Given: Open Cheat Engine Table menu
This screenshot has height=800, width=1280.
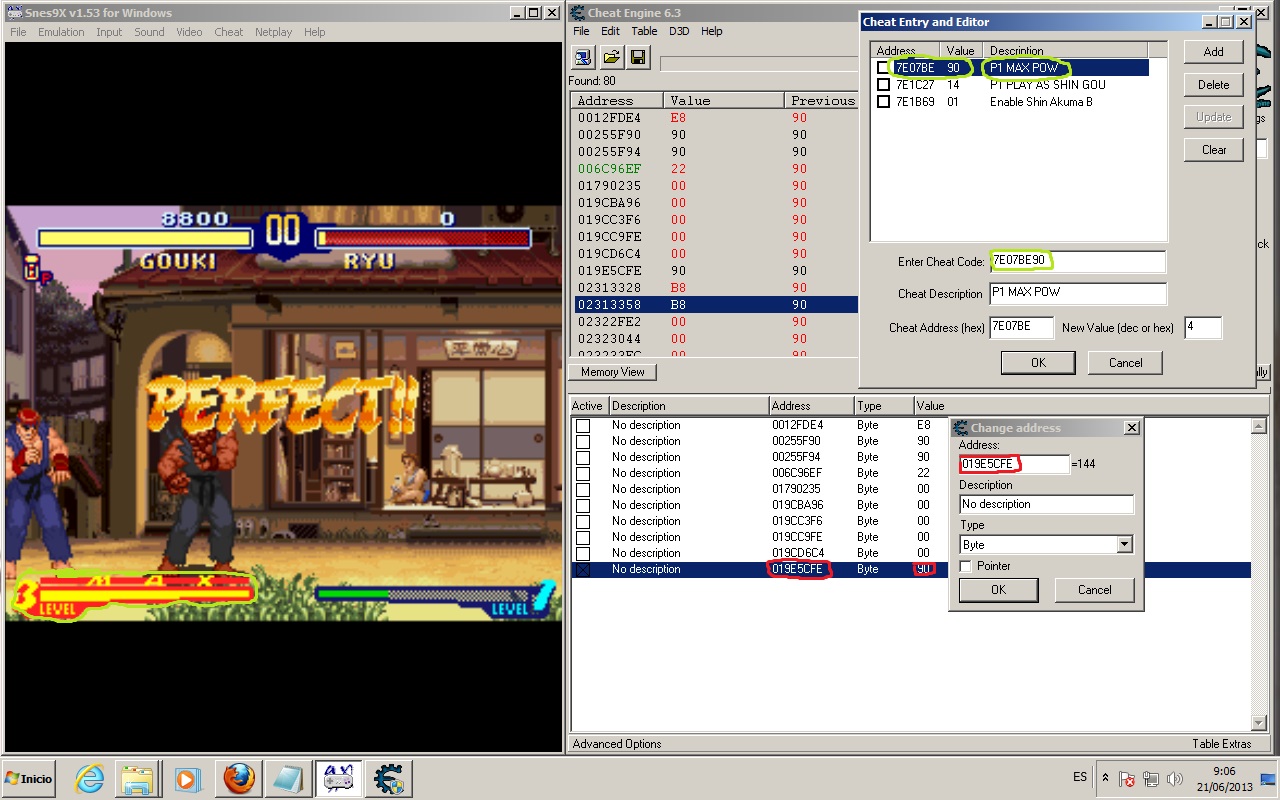Looking at the screenshot, I should [644, 31].
